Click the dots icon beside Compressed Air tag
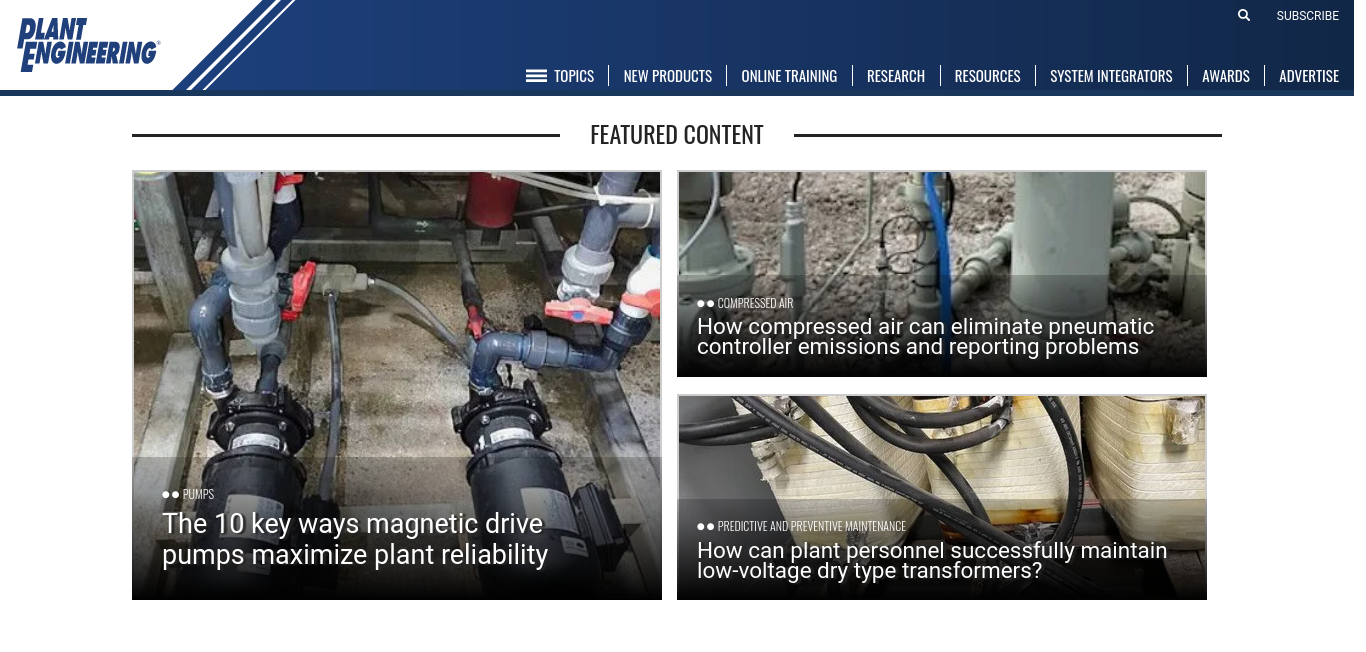This screenshot has height=652, width=1366. click(706, 303)
